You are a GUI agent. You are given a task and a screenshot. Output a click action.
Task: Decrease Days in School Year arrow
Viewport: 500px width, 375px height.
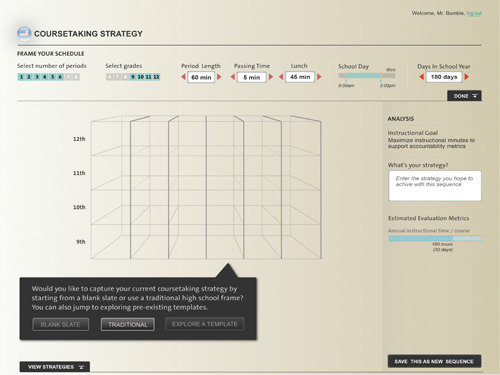pyautogui.click(x=421, y=77)
